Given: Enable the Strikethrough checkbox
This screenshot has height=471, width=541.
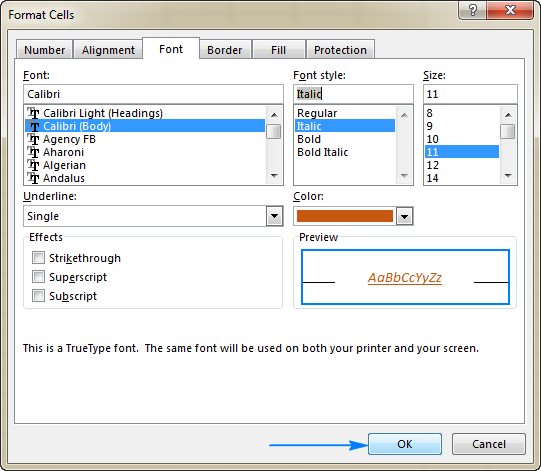Looking at the screenshot, I should click(38, 257).
